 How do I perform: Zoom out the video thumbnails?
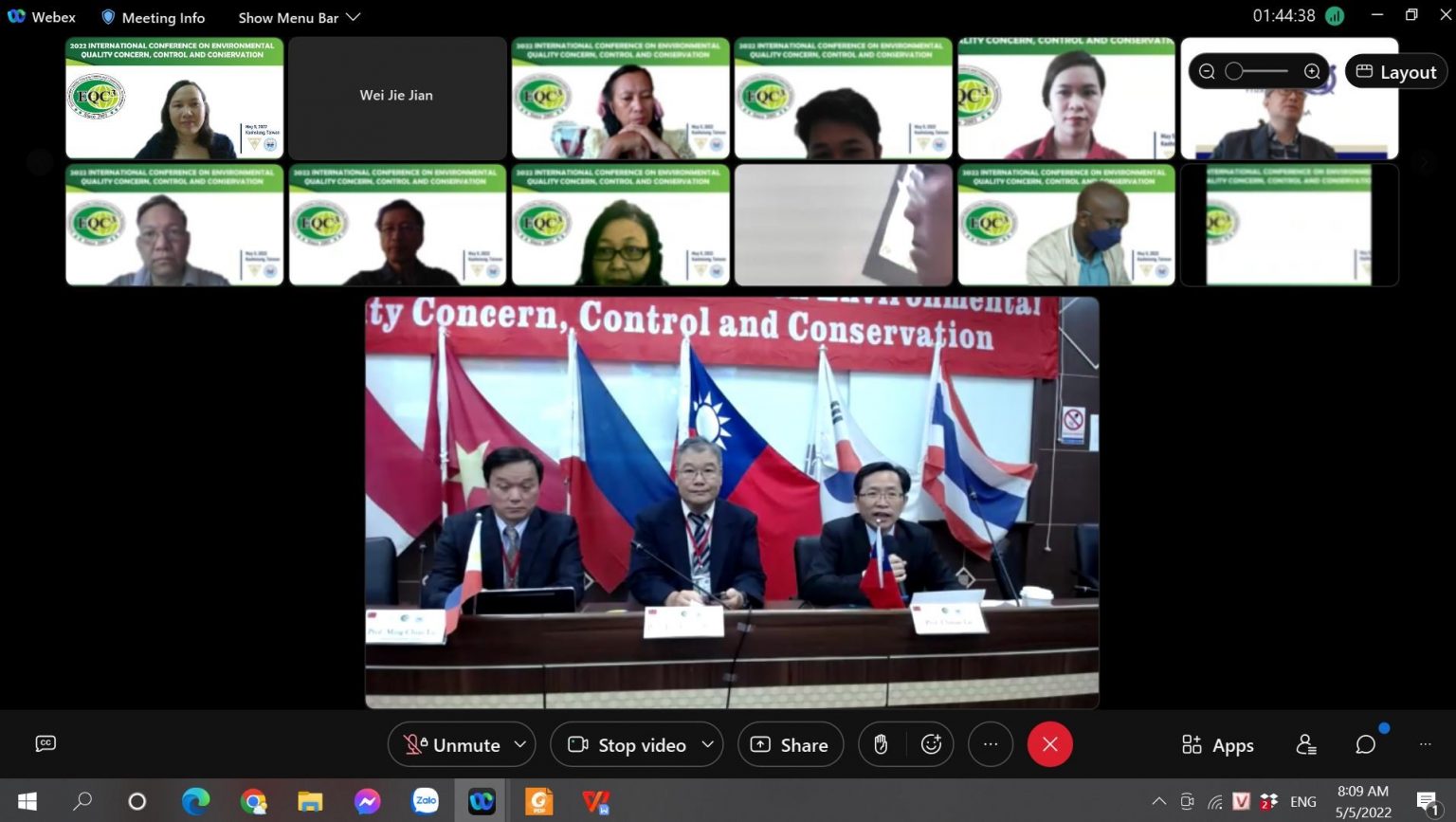click(1207, 72)
